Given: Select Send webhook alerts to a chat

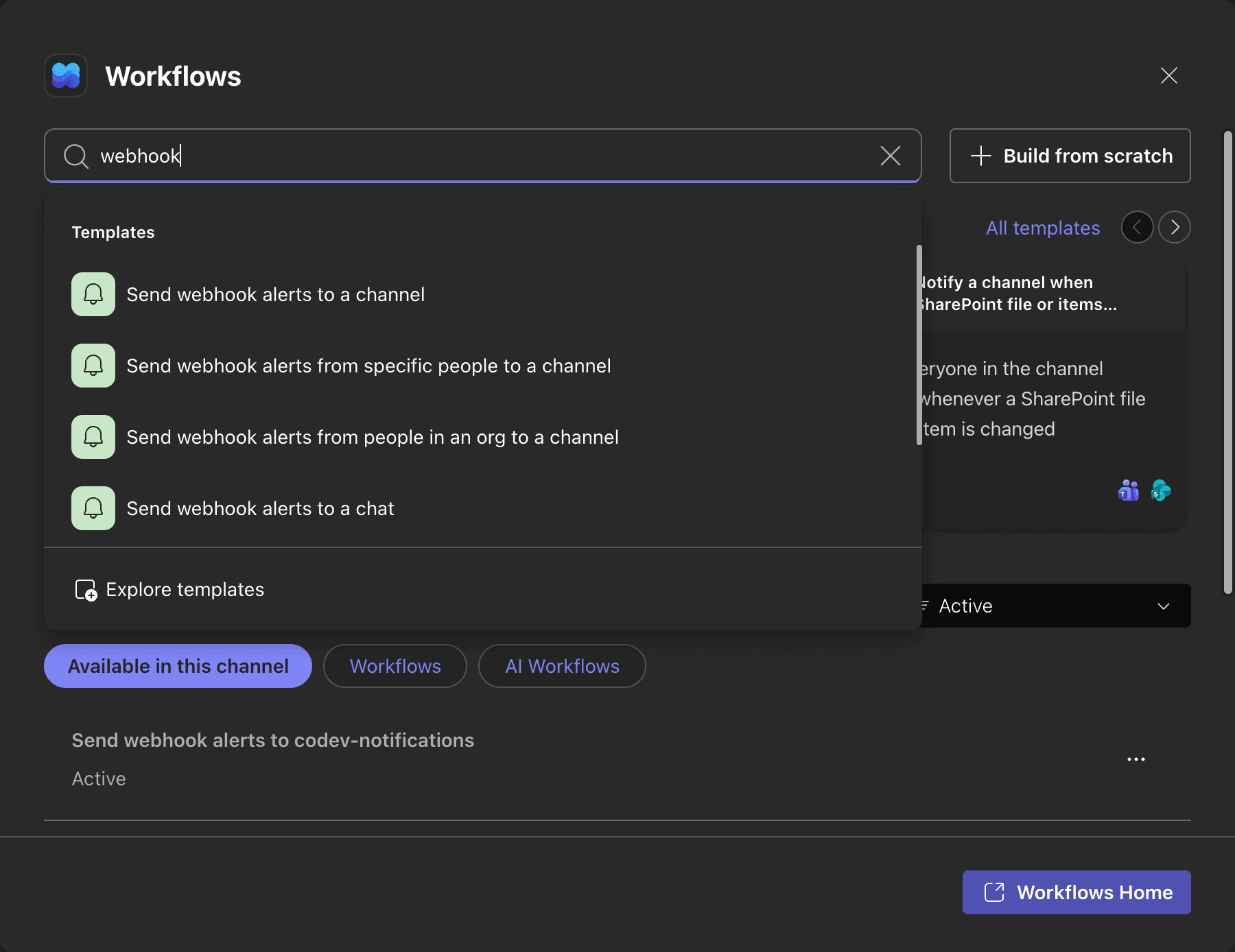Looking at the screenshot, I should point(482,508).
